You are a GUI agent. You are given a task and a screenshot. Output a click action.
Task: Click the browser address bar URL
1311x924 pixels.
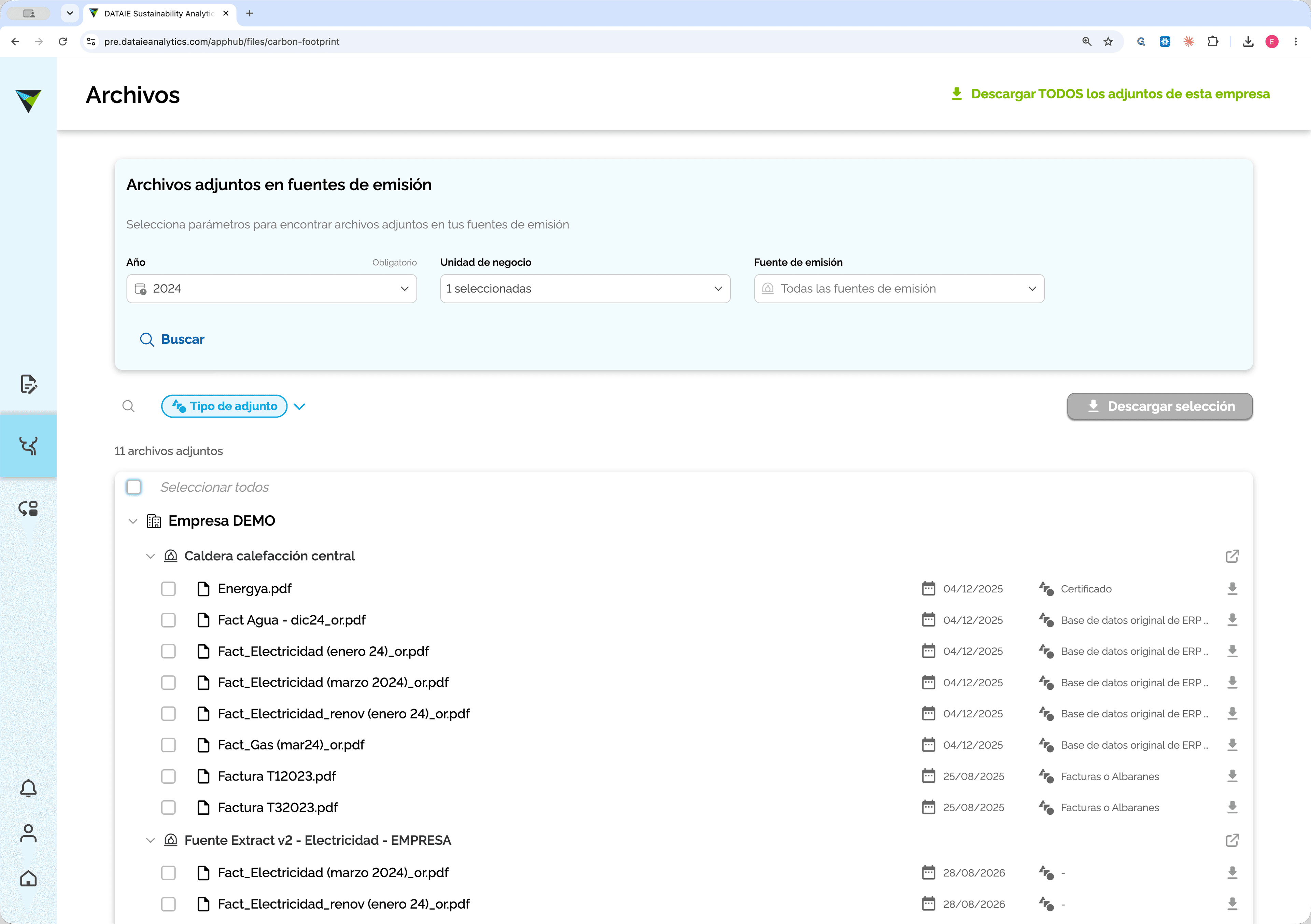coord(222,42)
